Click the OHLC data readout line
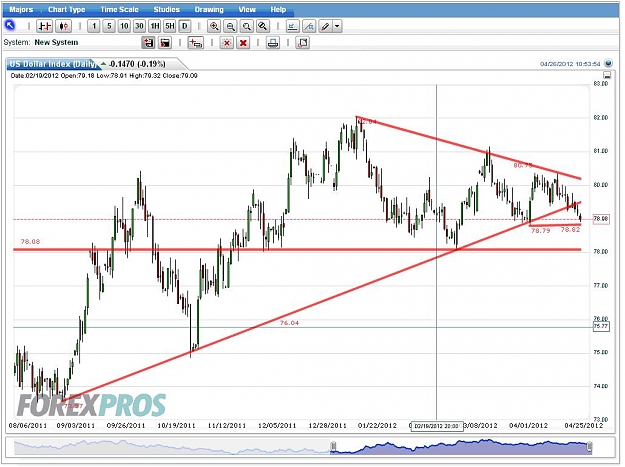This screenshot has width=625, height=467. click(104, 76)
